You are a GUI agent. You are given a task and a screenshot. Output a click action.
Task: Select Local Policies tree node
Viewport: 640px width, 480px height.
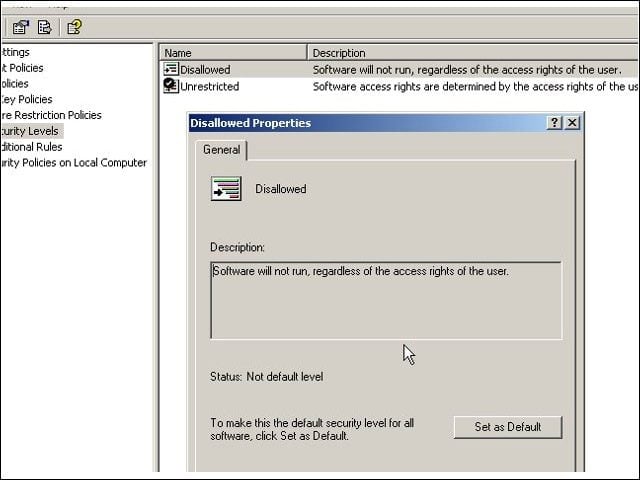15,84
